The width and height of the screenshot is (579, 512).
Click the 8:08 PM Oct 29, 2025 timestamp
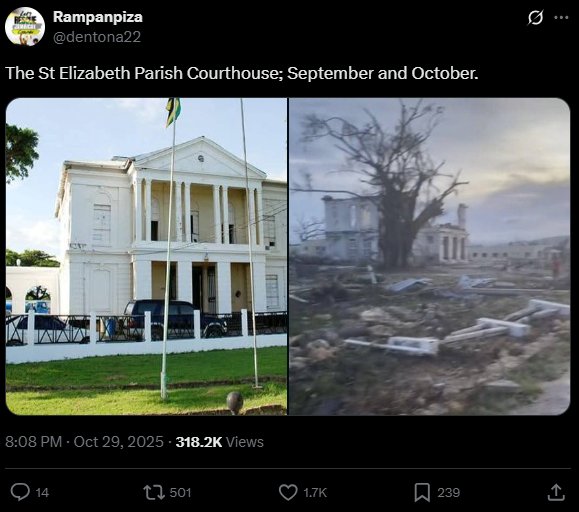point(84,442)
